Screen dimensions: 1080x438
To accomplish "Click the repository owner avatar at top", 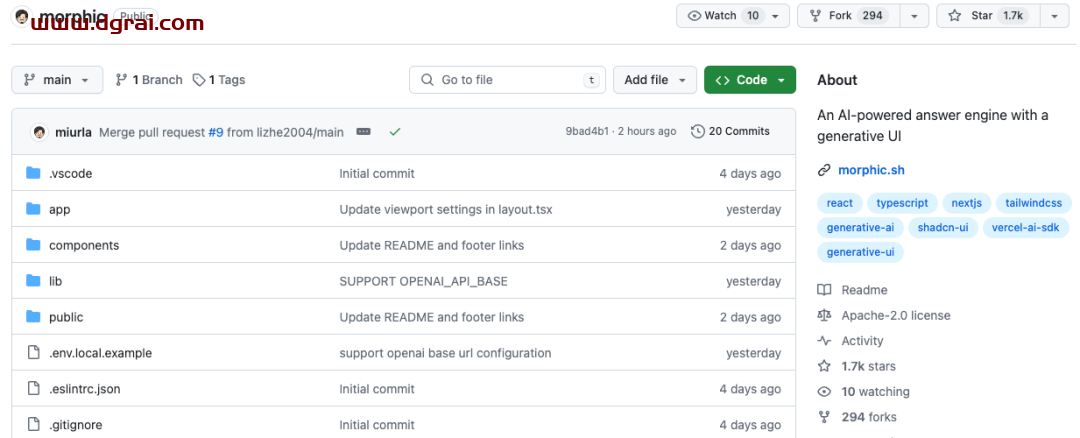I will coord(22,15).
